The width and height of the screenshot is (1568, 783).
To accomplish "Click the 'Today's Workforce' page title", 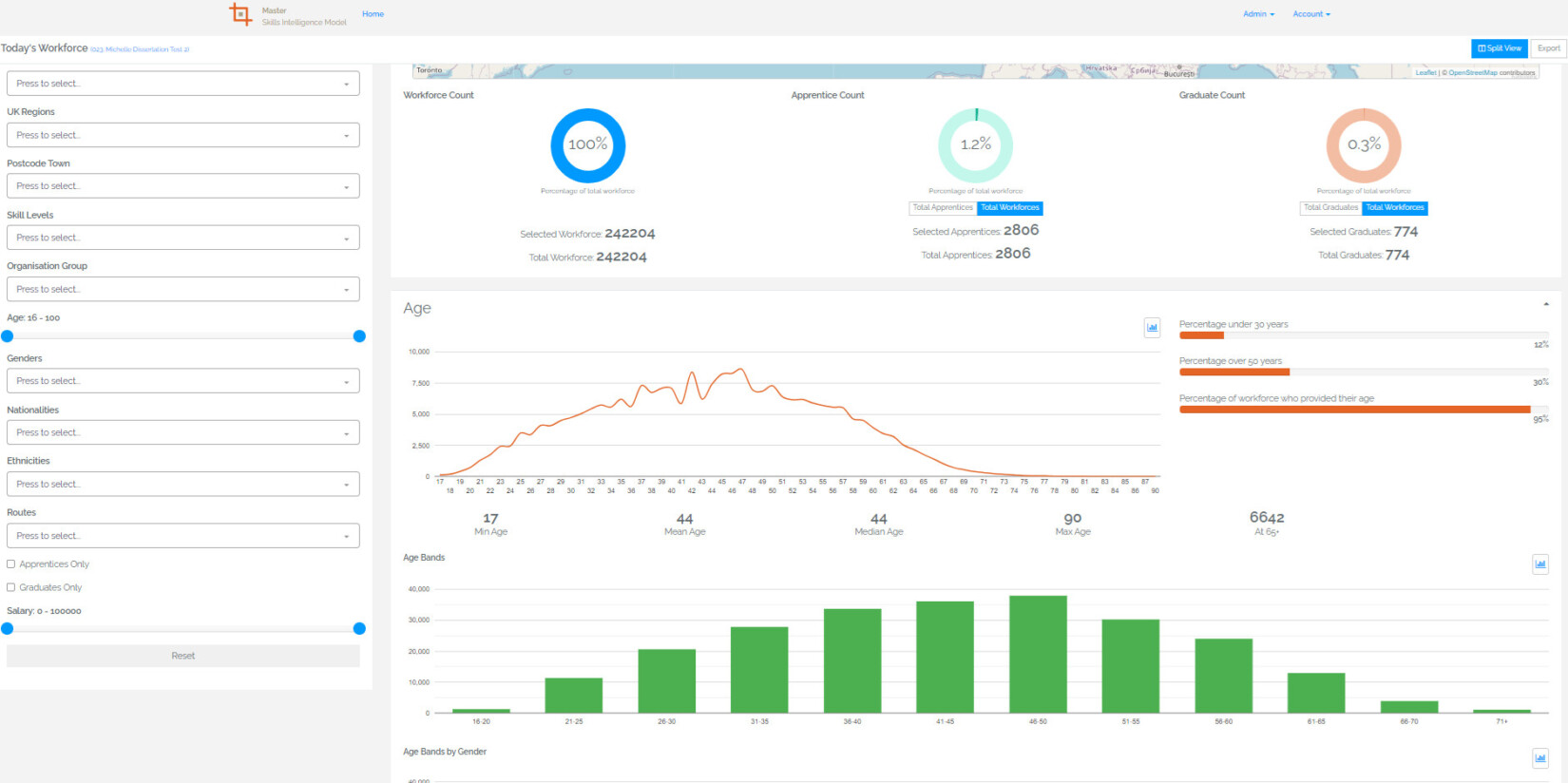I will (x=44, y=48).
